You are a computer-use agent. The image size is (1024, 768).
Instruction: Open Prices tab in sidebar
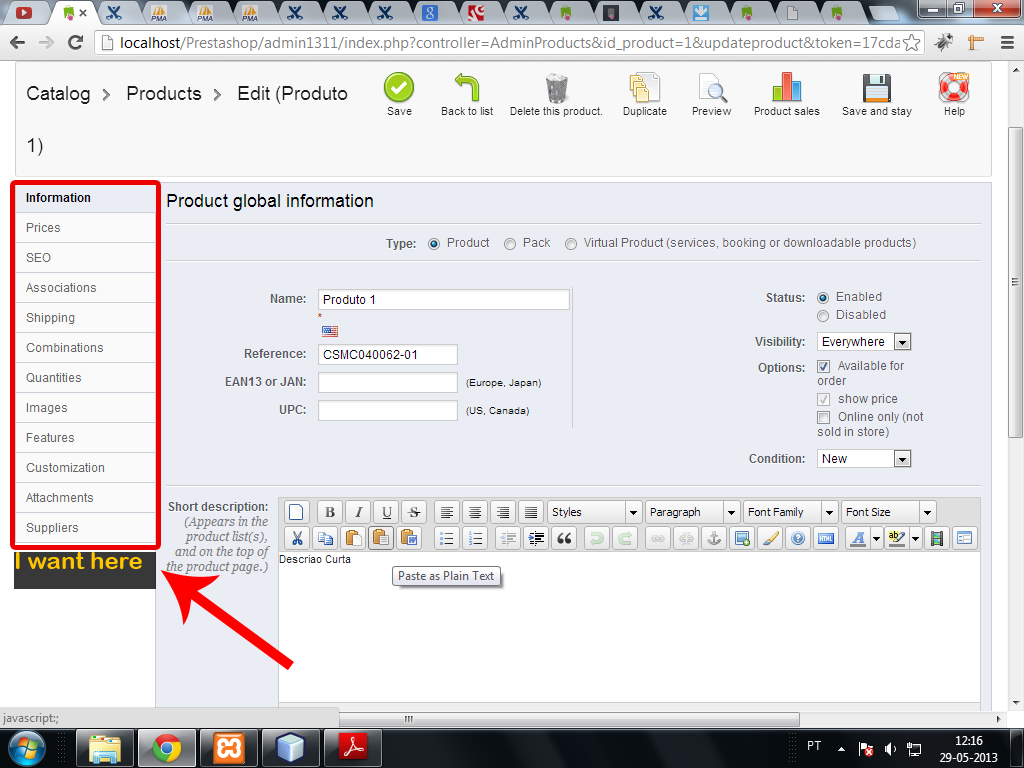pyautogui.click(x=86, y=228)
